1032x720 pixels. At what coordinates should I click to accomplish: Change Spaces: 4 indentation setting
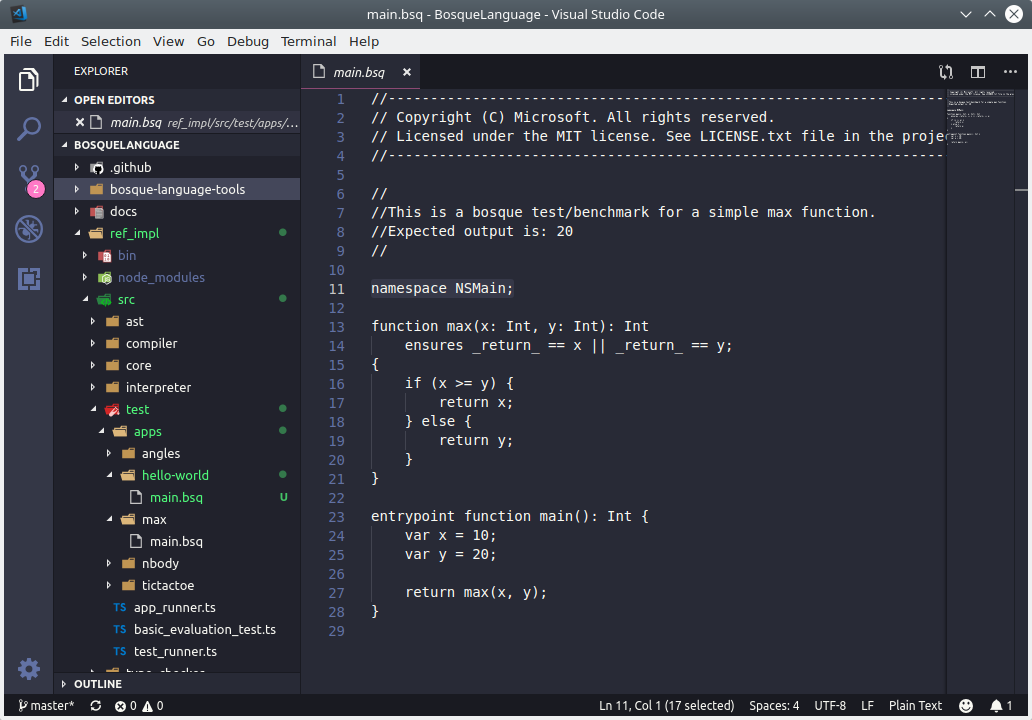pyautogui.click(x=774, y=705)
